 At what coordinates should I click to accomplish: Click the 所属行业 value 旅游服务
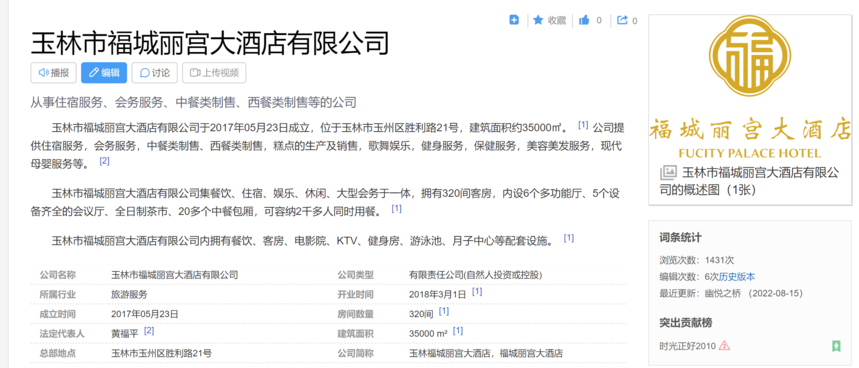click(x=129, y=295)
